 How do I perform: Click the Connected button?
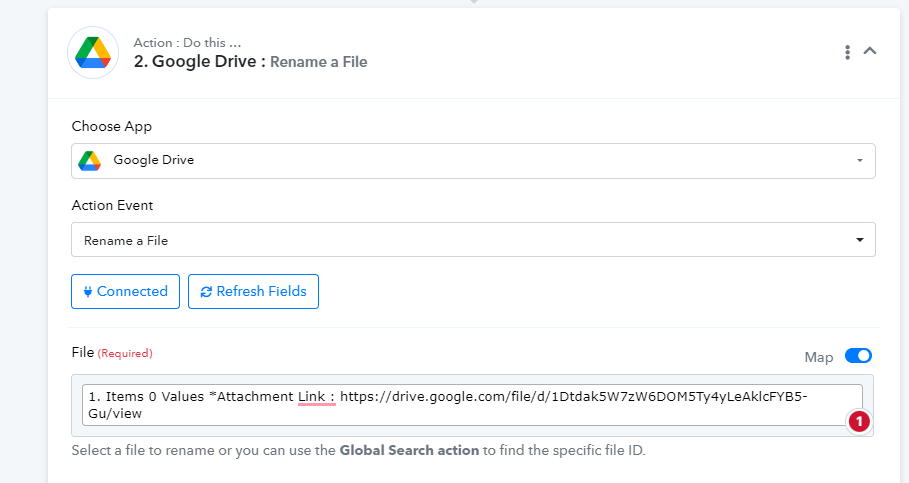pos(125,291)
